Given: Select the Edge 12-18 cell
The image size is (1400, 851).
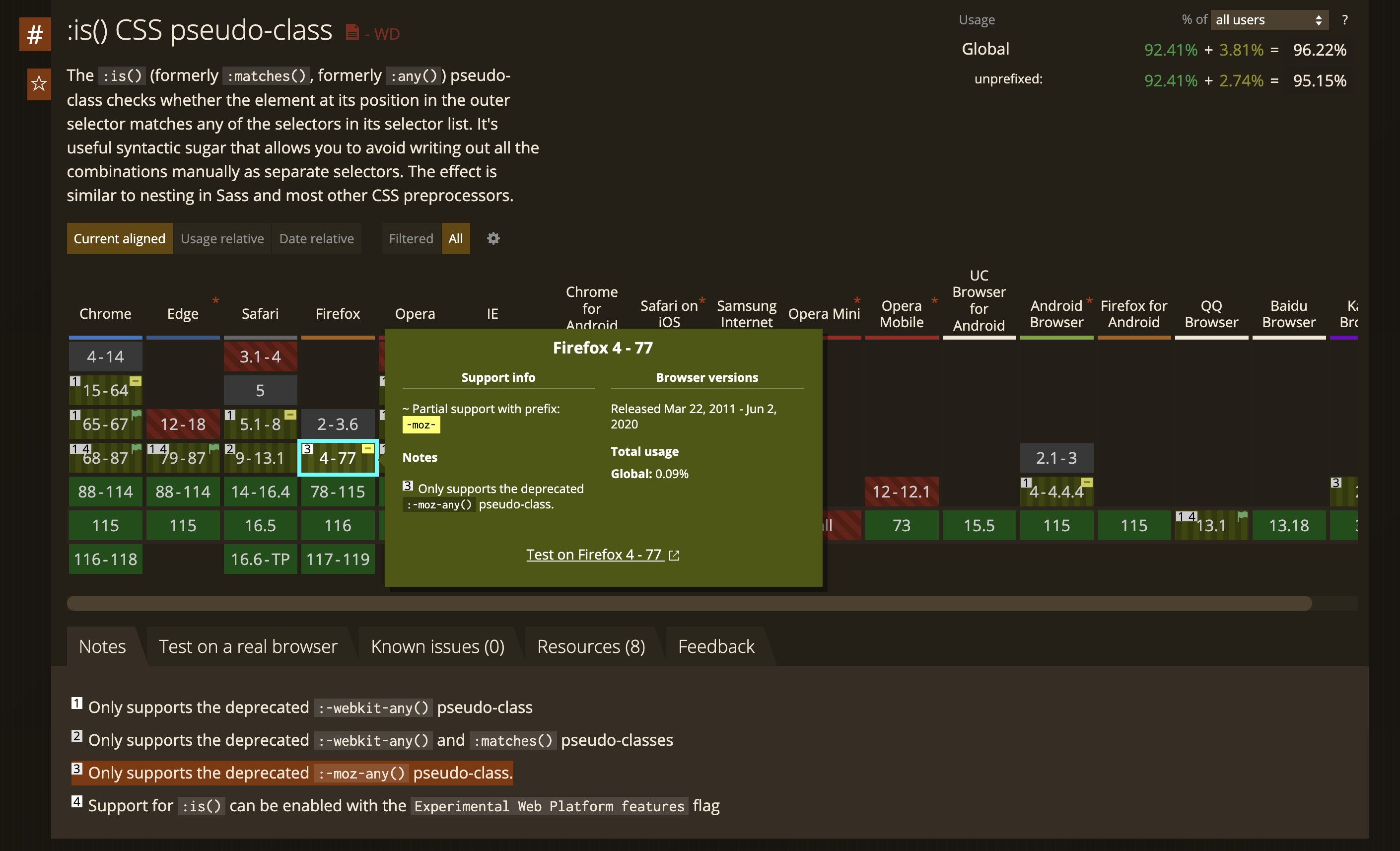Looking at the screenshot, I should [183, 424].
